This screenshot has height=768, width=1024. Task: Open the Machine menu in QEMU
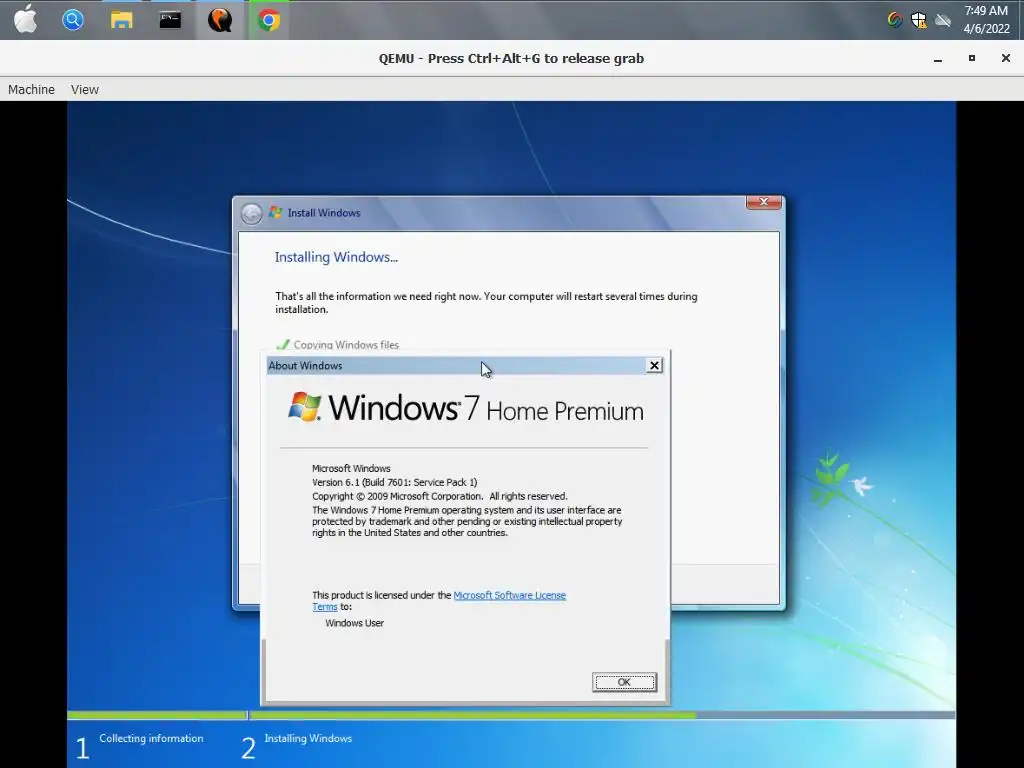[31, 89]
